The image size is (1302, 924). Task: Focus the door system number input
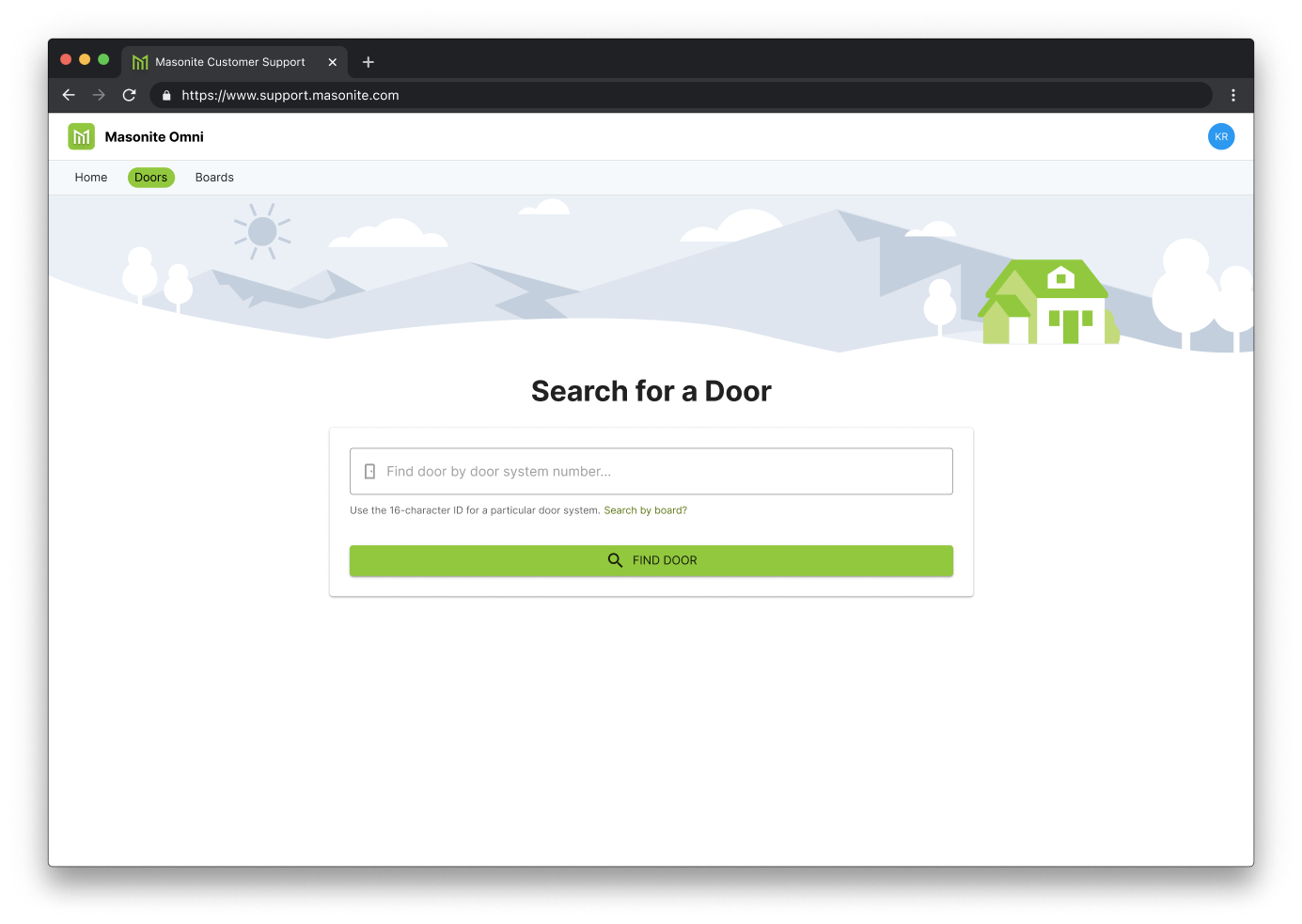658,472
